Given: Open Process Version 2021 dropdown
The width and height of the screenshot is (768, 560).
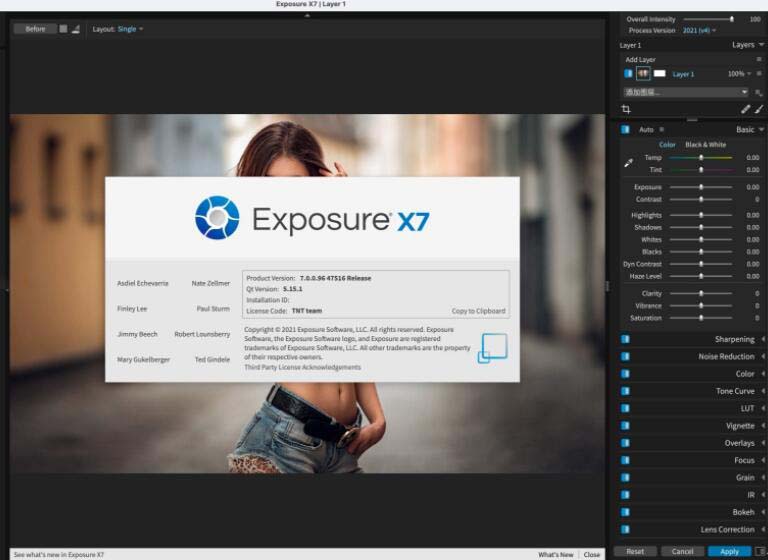Looking at the screenshot, I should point(699,30).
